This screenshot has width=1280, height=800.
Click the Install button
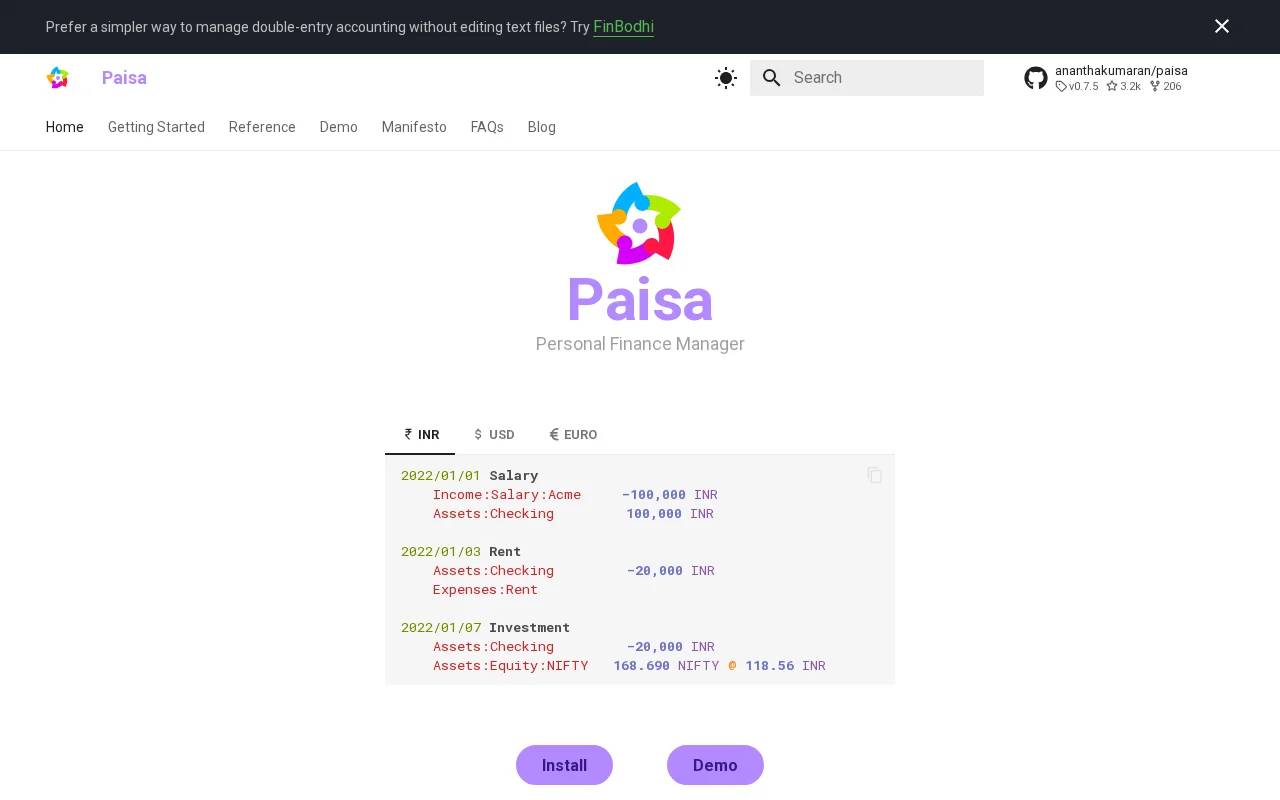point(564,765)
